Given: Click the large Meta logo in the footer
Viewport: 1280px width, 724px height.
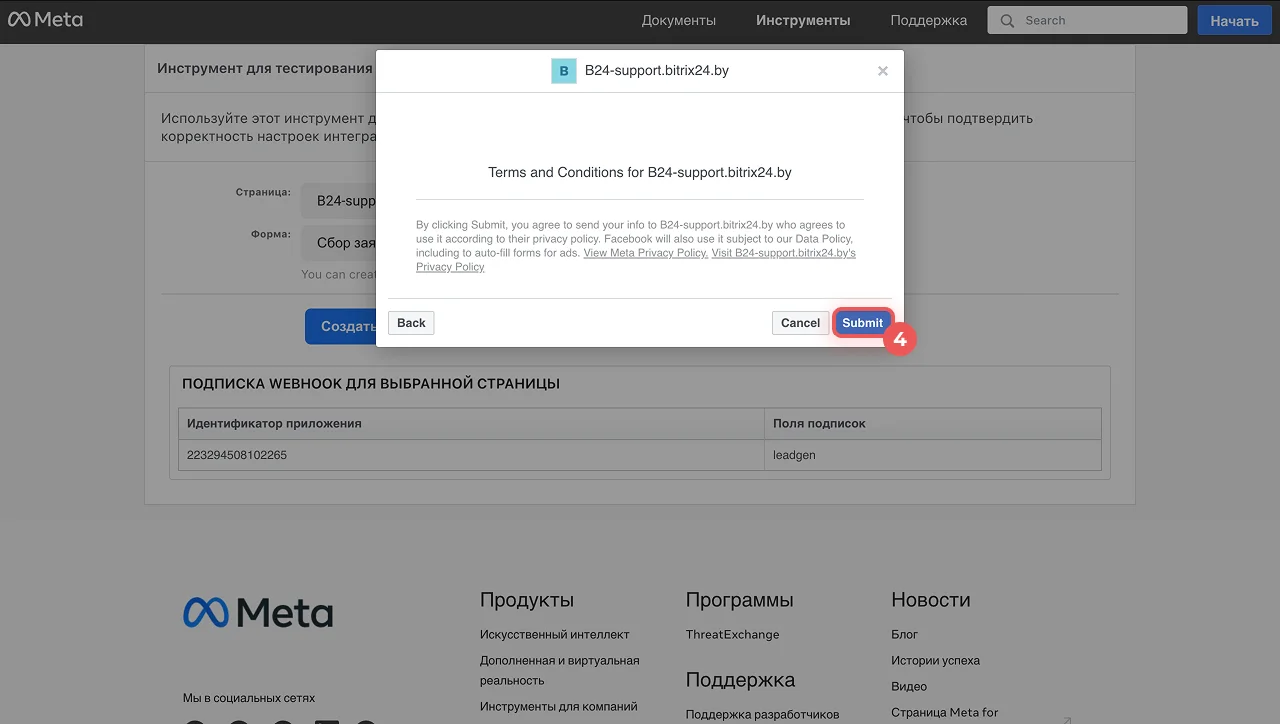Looking at the screenshot, I should pos(258,612).
